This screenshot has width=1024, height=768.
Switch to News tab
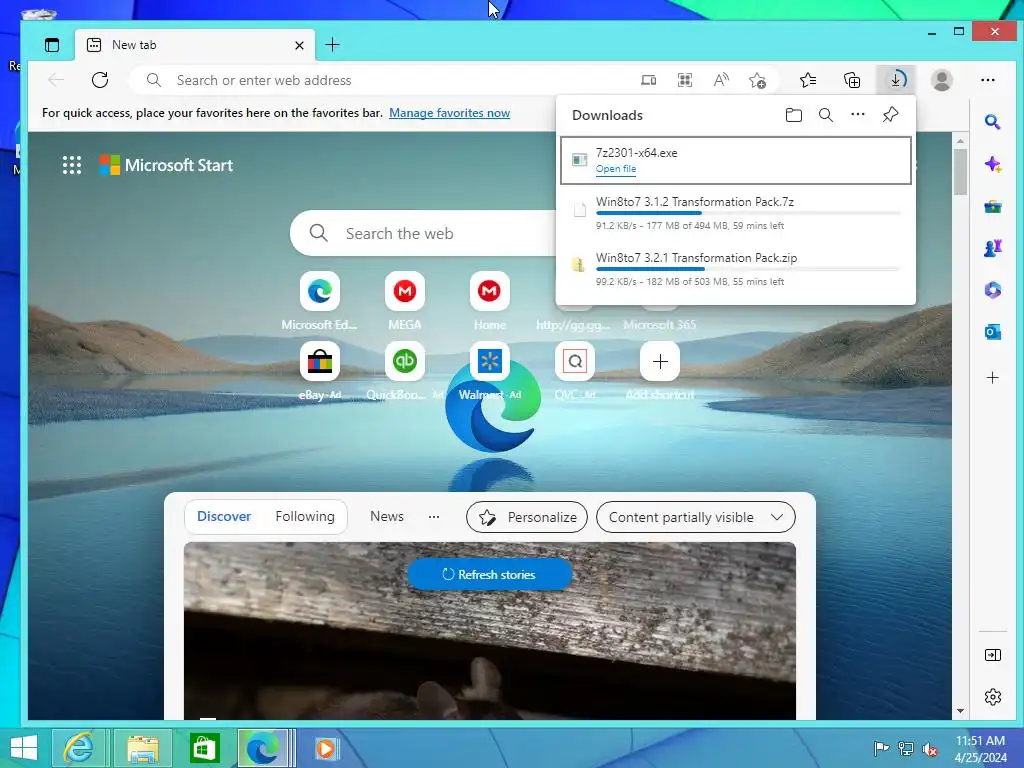(x=387, y=517)
